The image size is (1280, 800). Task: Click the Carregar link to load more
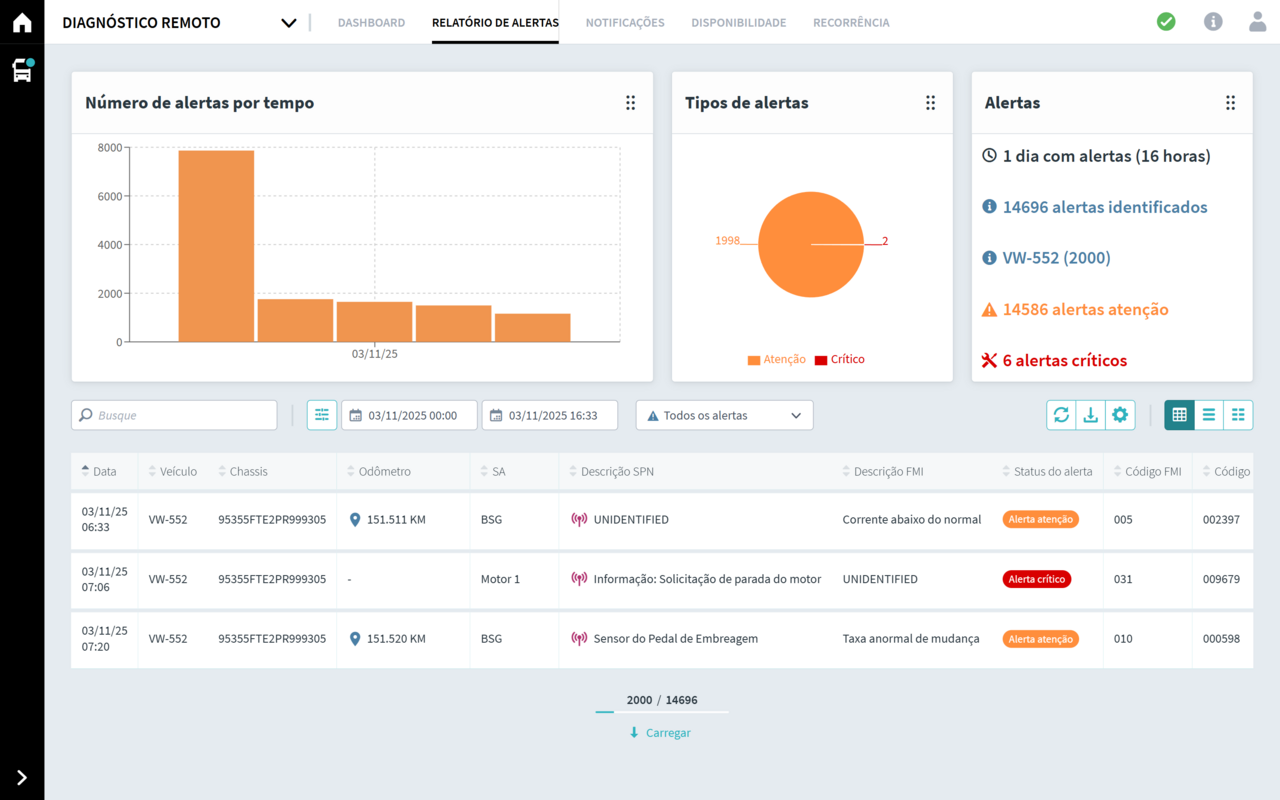pos(660,733)
